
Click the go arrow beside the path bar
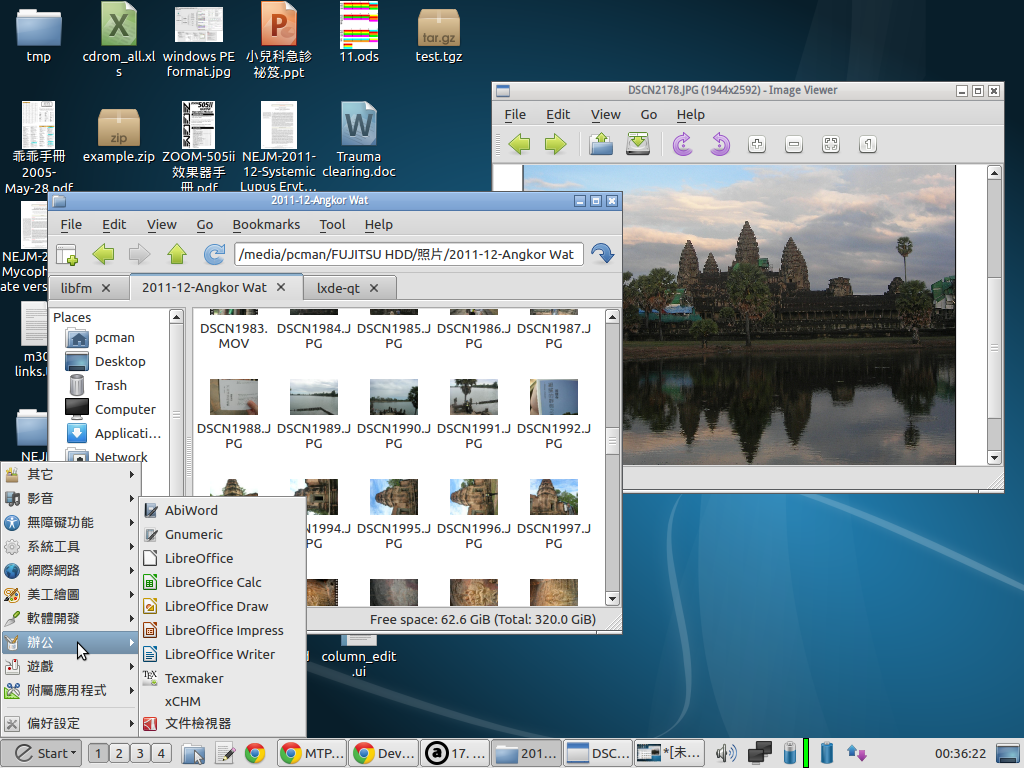[602, 254]
